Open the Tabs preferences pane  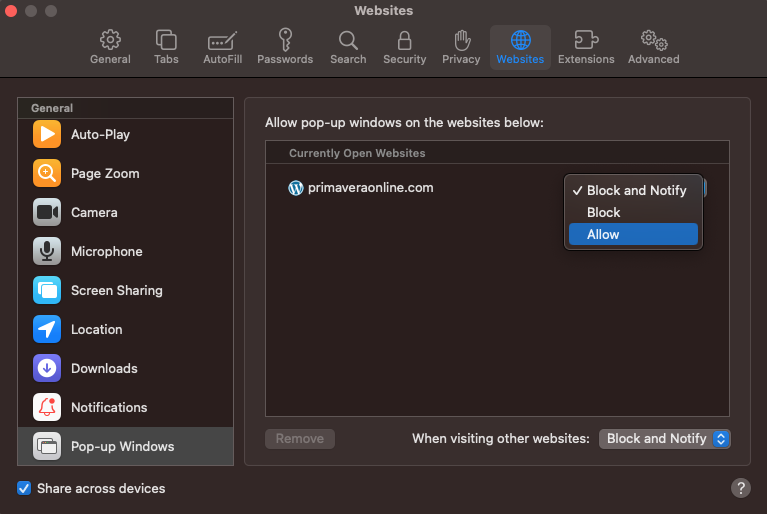pos(166,47)
